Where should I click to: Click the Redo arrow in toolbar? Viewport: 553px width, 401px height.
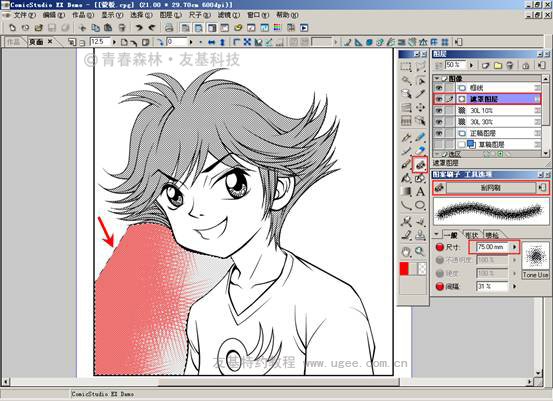click(x=152, y=28)
